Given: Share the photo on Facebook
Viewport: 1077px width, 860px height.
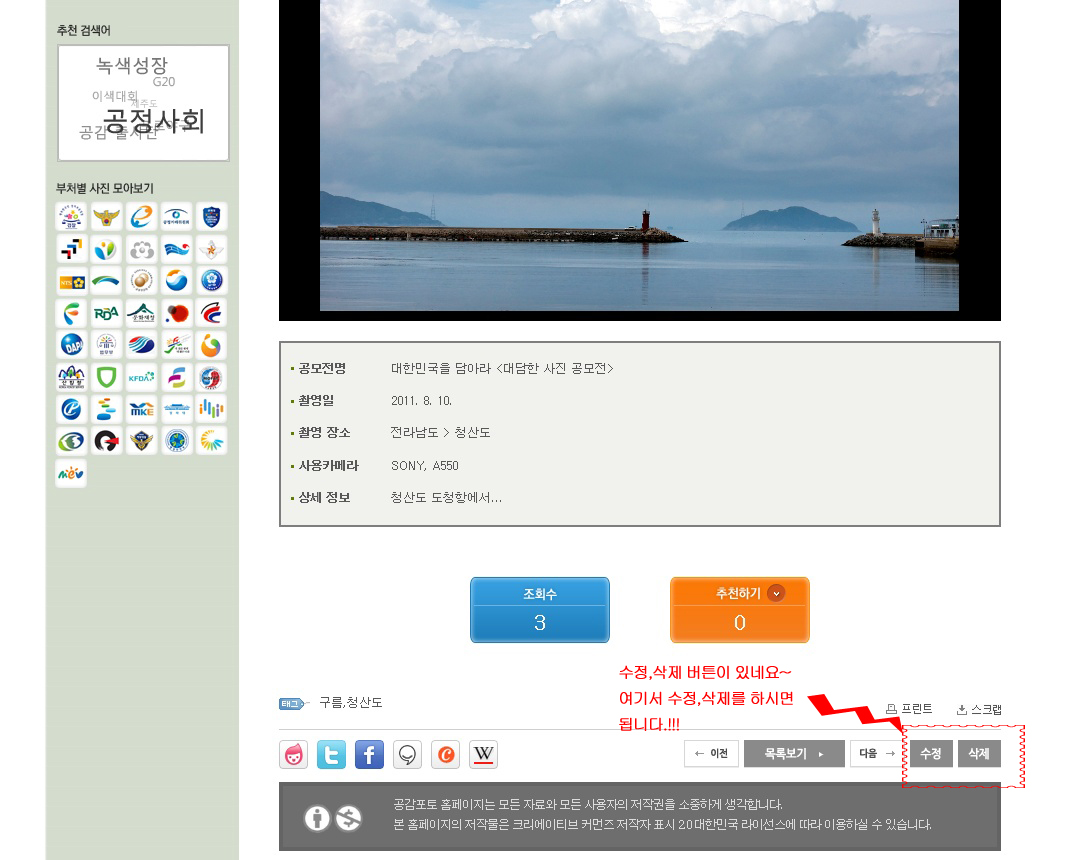Looking at the screenshot, I should coord(369,754).
